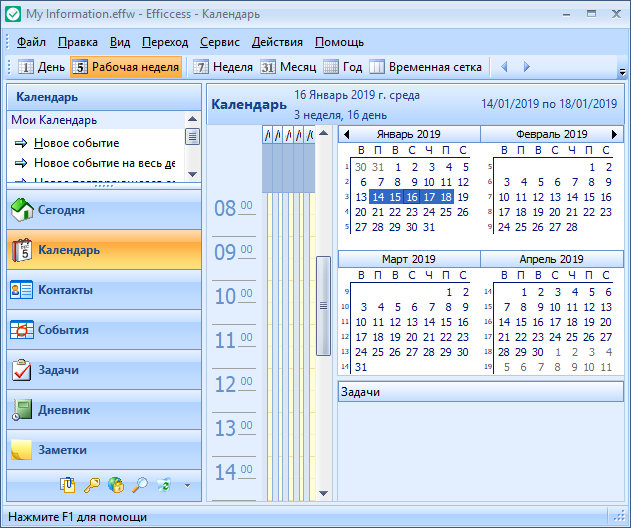This screenshot has width=631, height=528.
Task: Open the Задачи section in the sidebar
Action: [x=58, y=370]
